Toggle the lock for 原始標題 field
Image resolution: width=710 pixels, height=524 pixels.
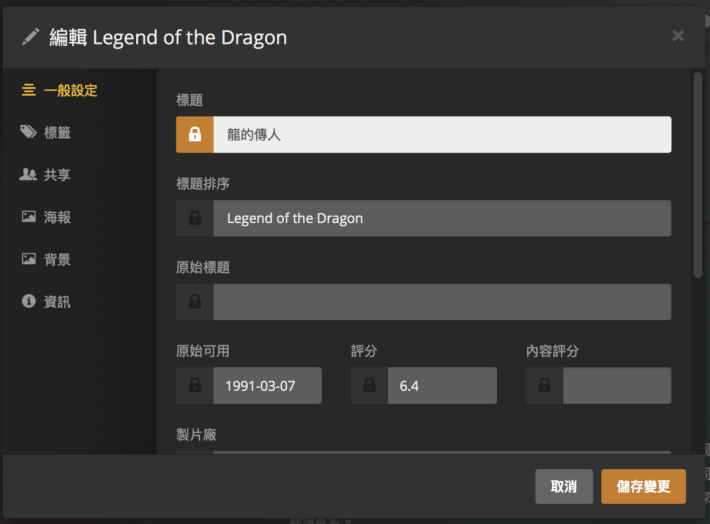(195, 302)
